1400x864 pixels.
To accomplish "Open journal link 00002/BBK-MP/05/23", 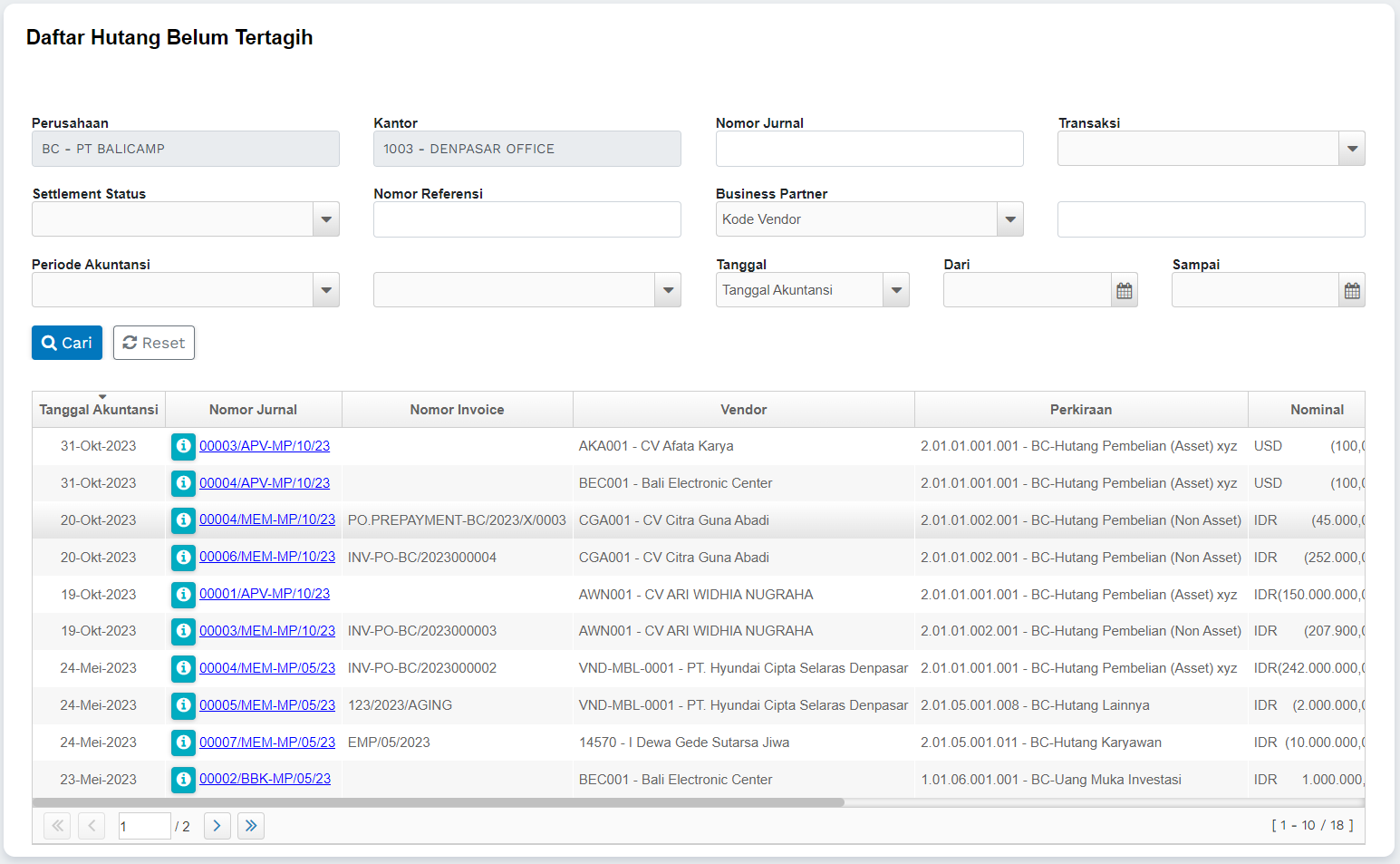I will (265, 779).
